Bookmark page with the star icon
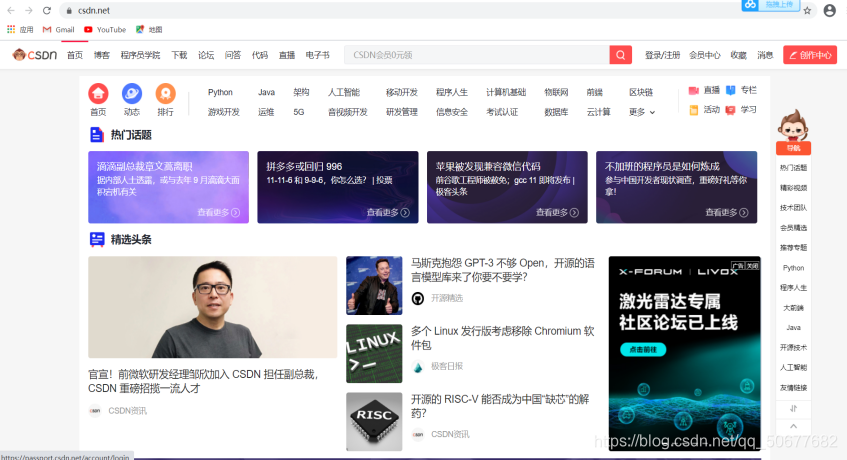The height and width of the screenshot is (460, 847). click(x=807, y=11)
